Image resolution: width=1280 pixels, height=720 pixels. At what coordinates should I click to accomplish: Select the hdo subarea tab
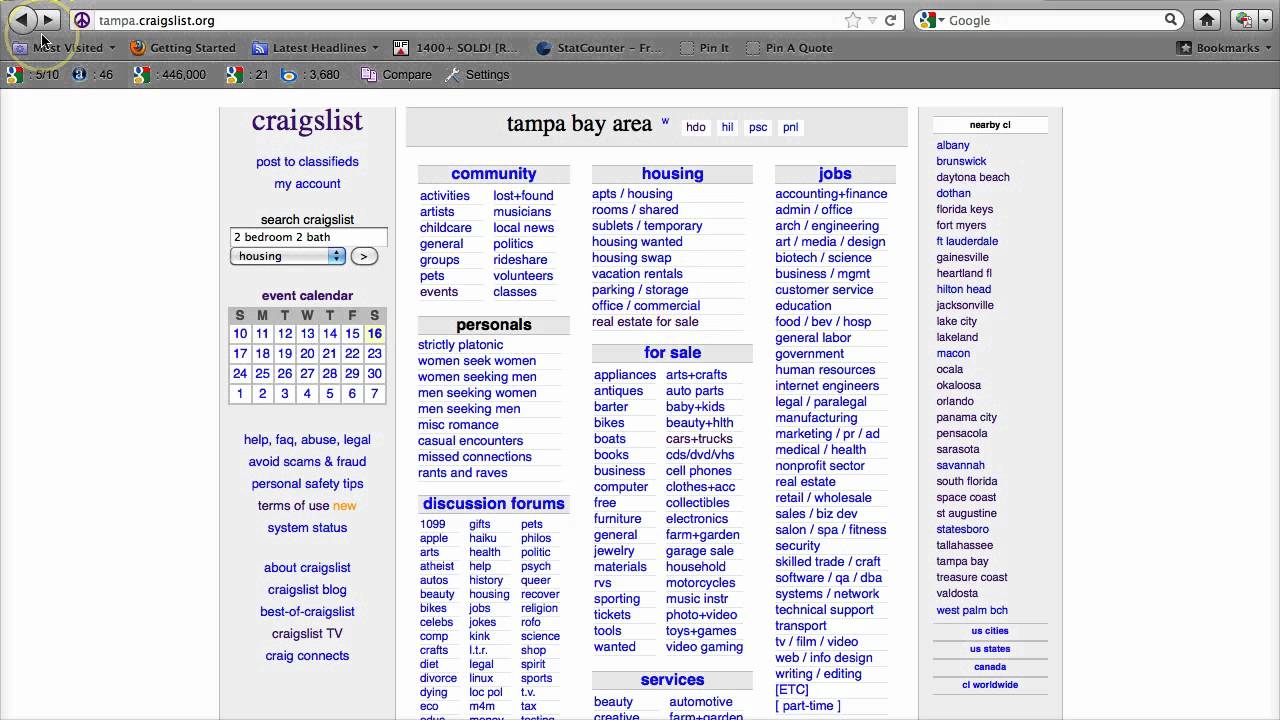[696, 127]
